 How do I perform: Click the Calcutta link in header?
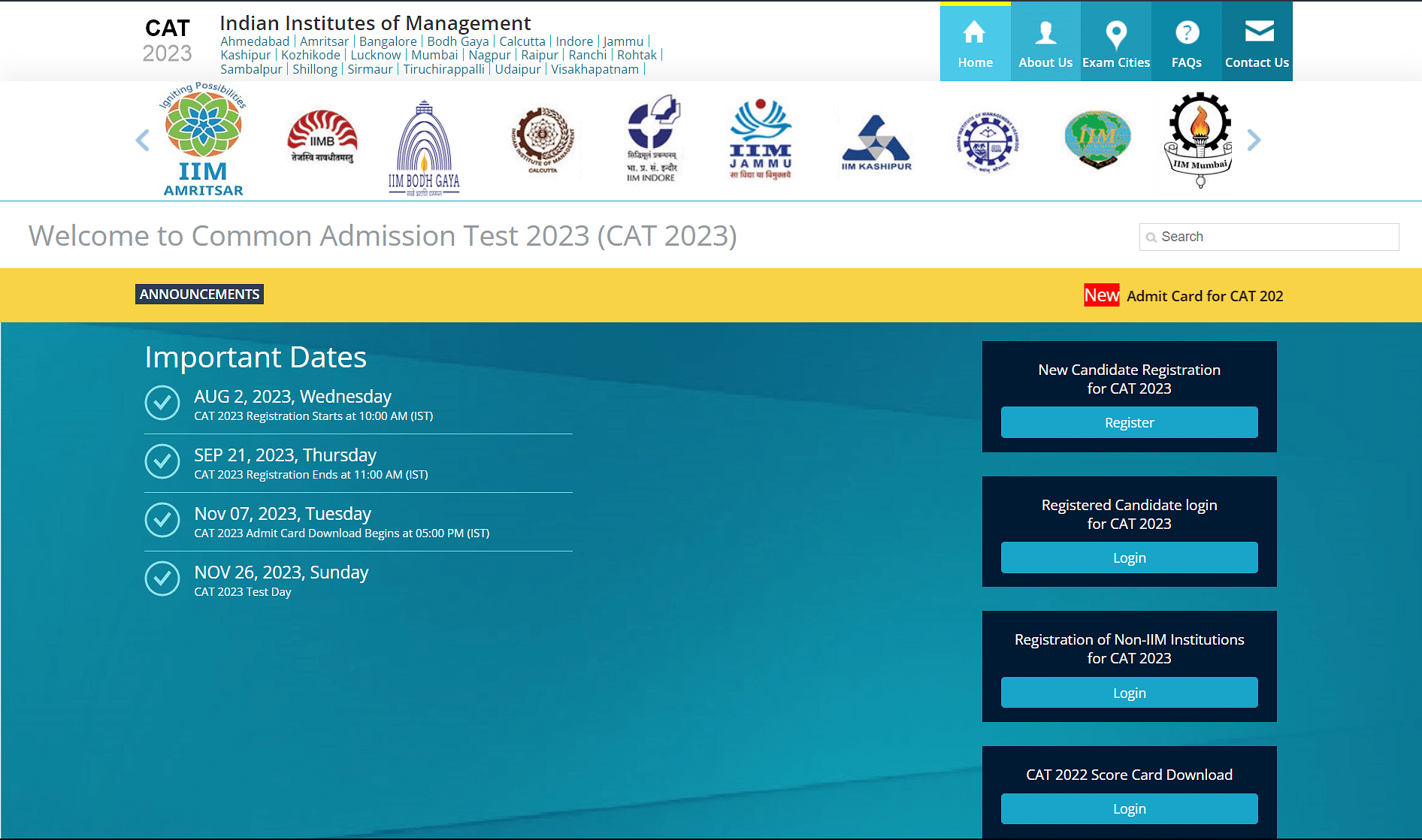pos(522,41)
